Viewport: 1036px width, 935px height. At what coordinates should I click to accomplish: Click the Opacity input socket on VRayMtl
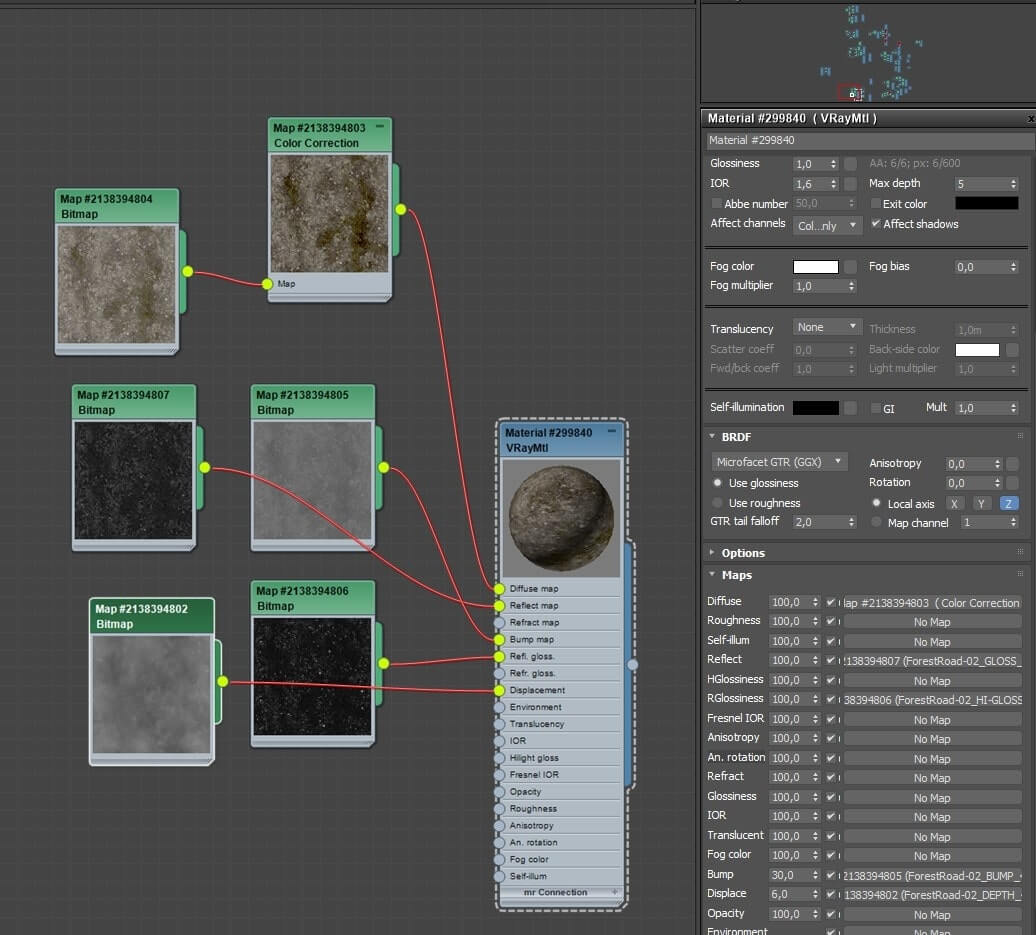coord(499,792)
